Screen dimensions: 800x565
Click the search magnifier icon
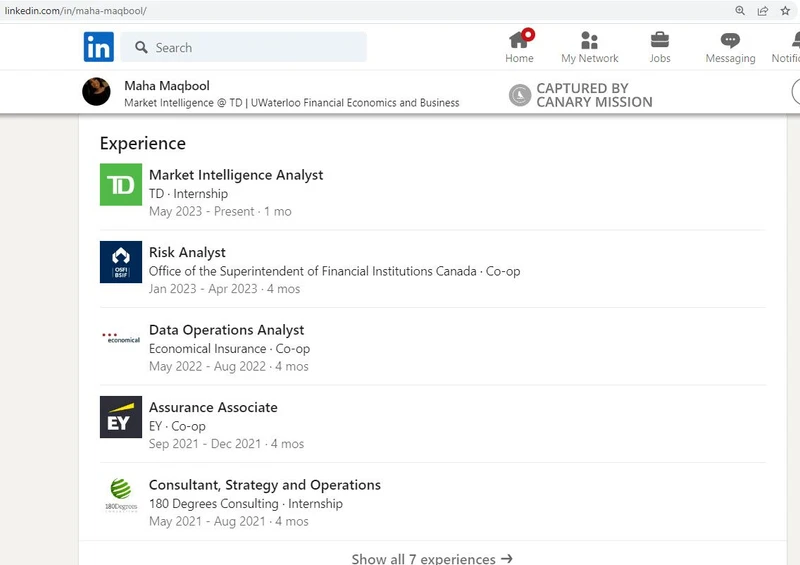(141, 47)
